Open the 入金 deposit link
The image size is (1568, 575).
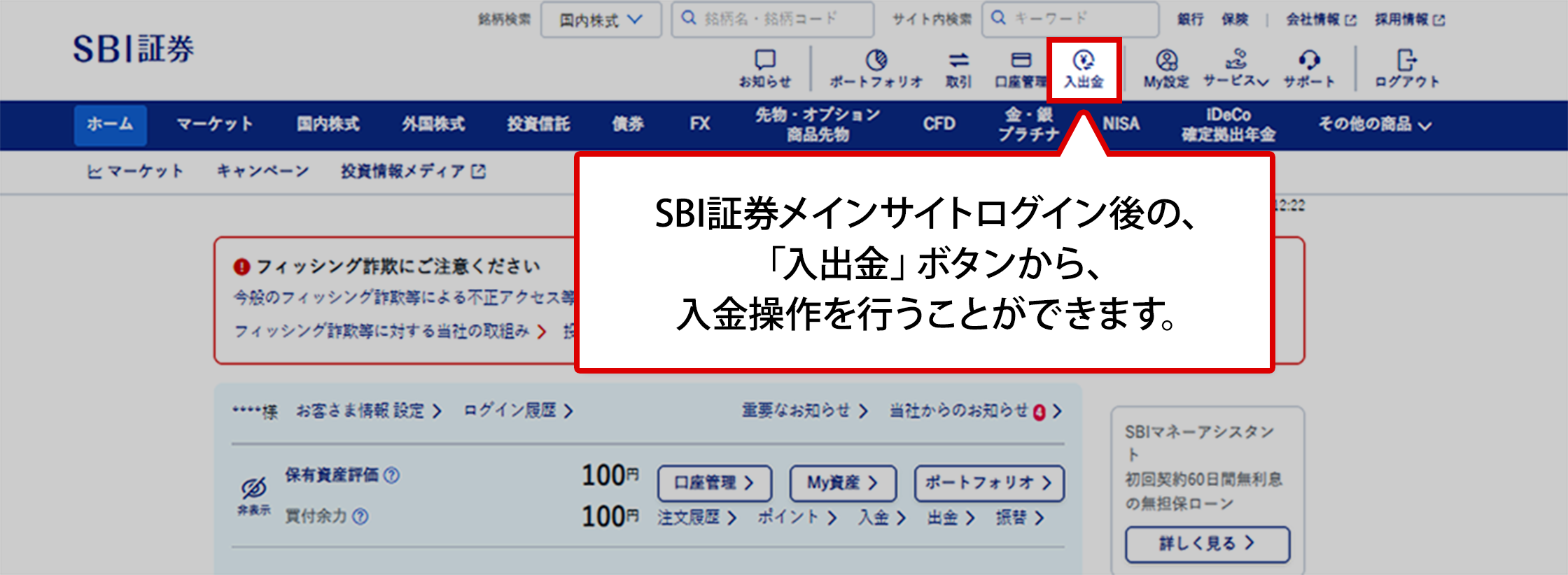[882, 518]
